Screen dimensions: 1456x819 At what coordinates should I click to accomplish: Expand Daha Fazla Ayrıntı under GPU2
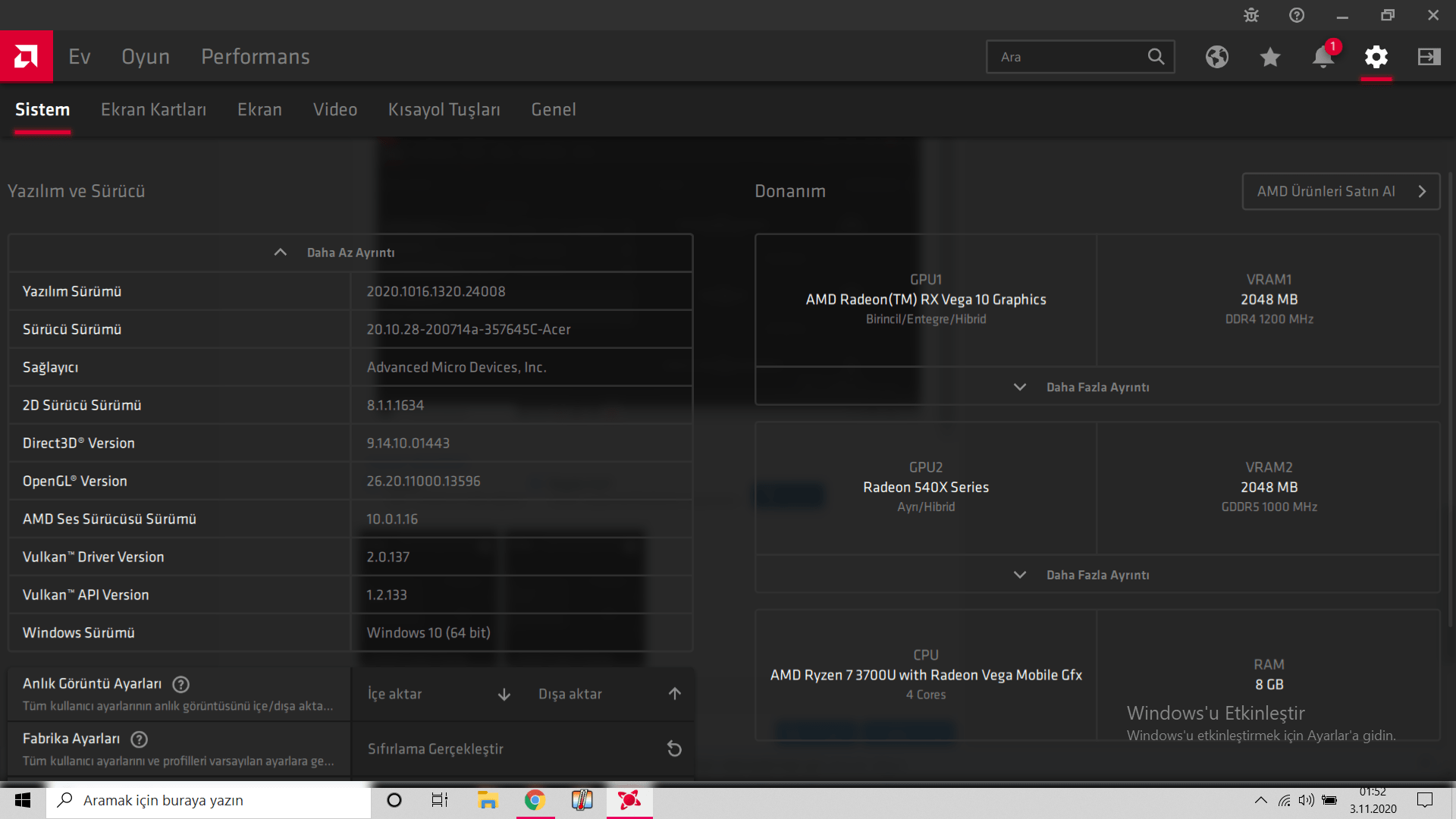(1097, 575)
